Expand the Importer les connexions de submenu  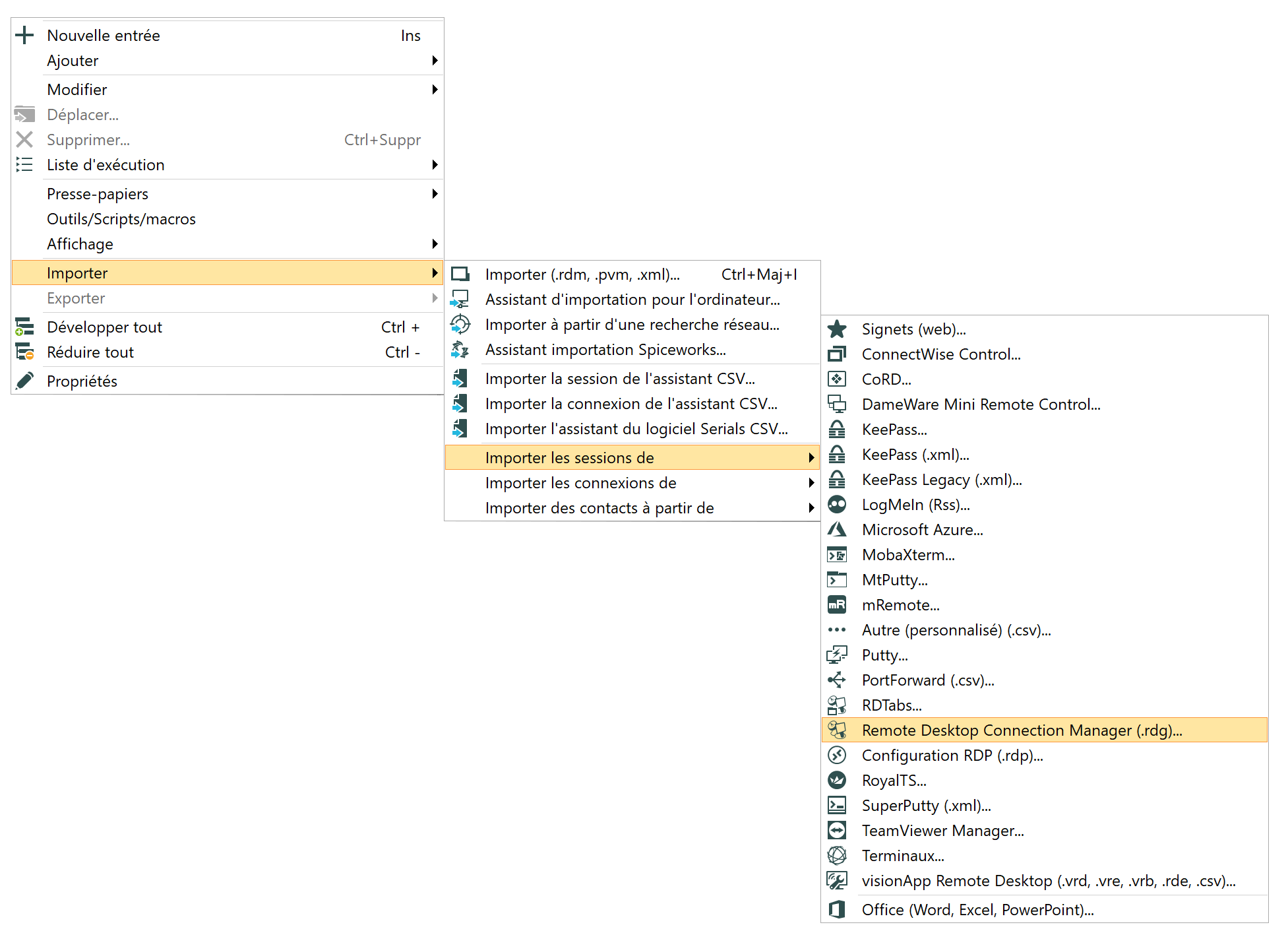(x=811, y=483)
